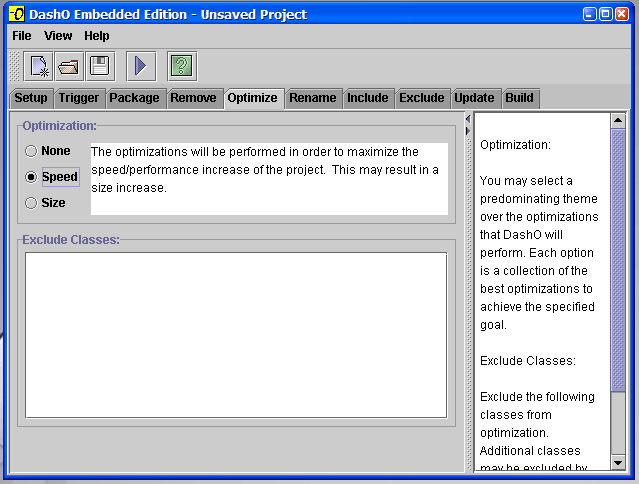Minimize the DashO window
639x484 pixels.
coord(589,14)
